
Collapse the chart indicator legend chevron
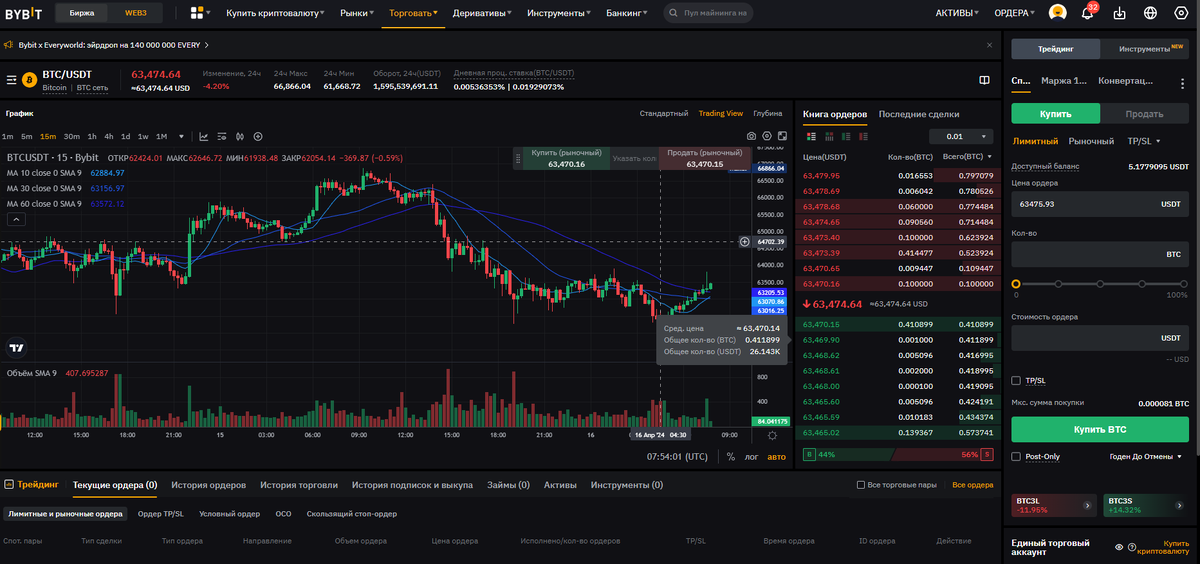click(x=16, y=218)
